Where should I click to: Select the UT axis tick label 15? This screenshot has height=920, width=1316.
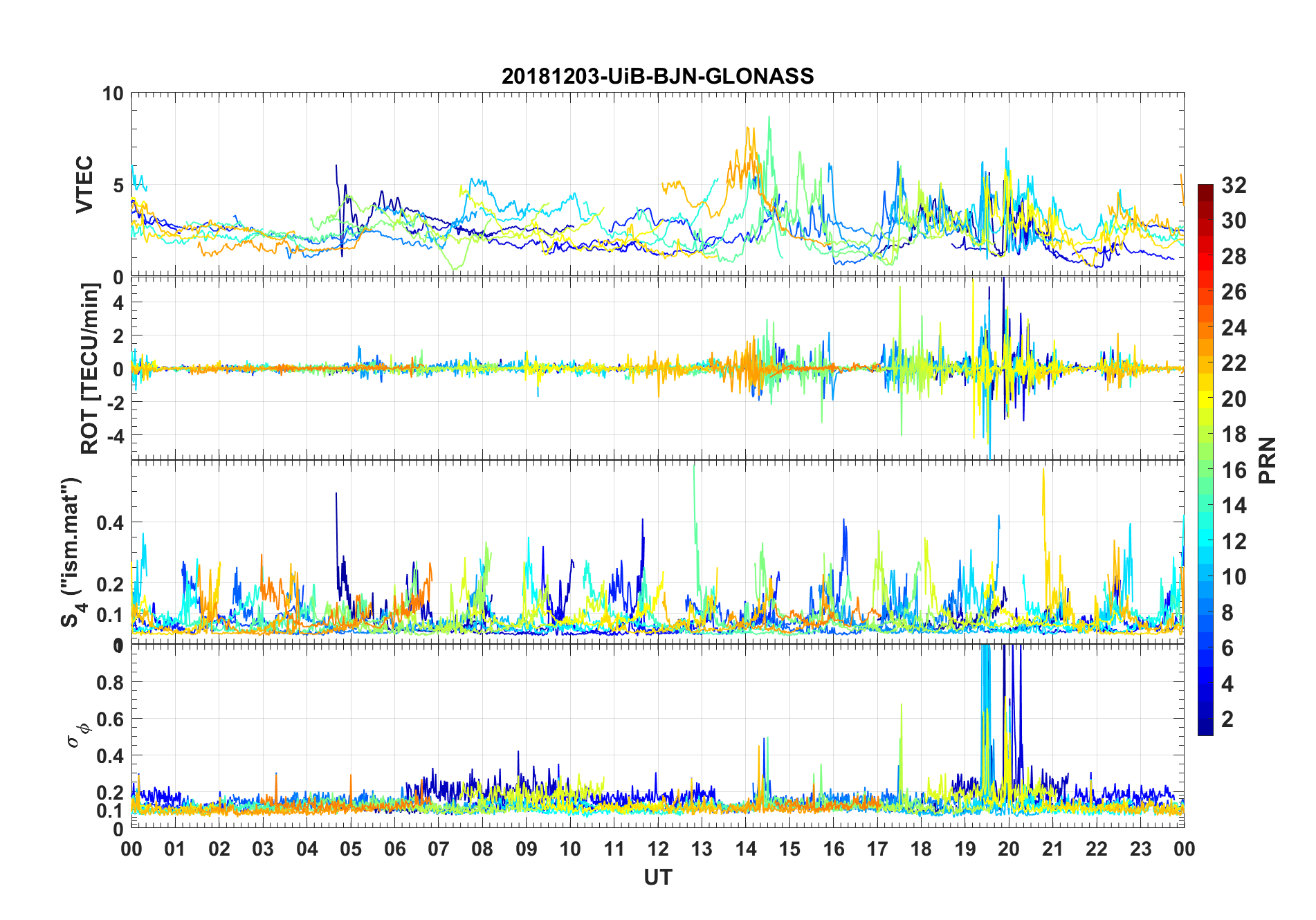[x=789, y=849]
